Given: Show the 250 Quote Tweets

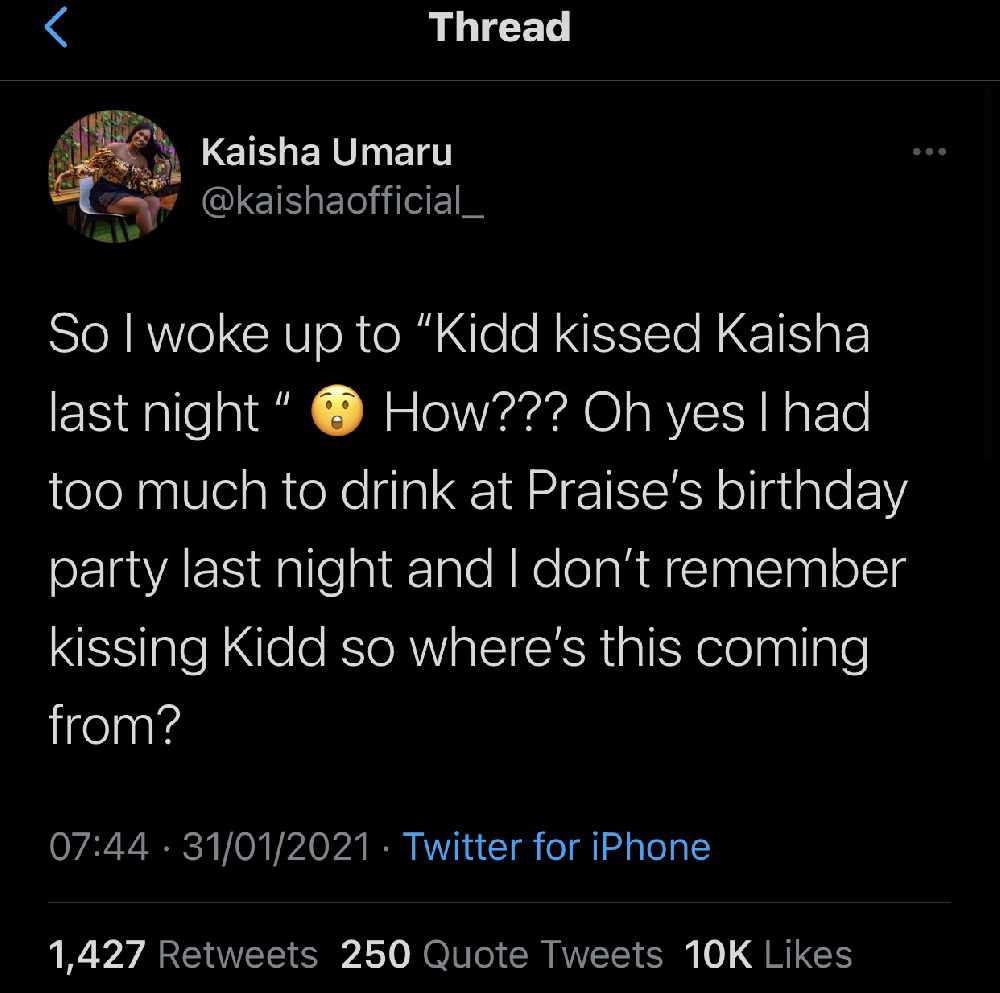Looking at the screenshot, I should (x=501, y=955).
